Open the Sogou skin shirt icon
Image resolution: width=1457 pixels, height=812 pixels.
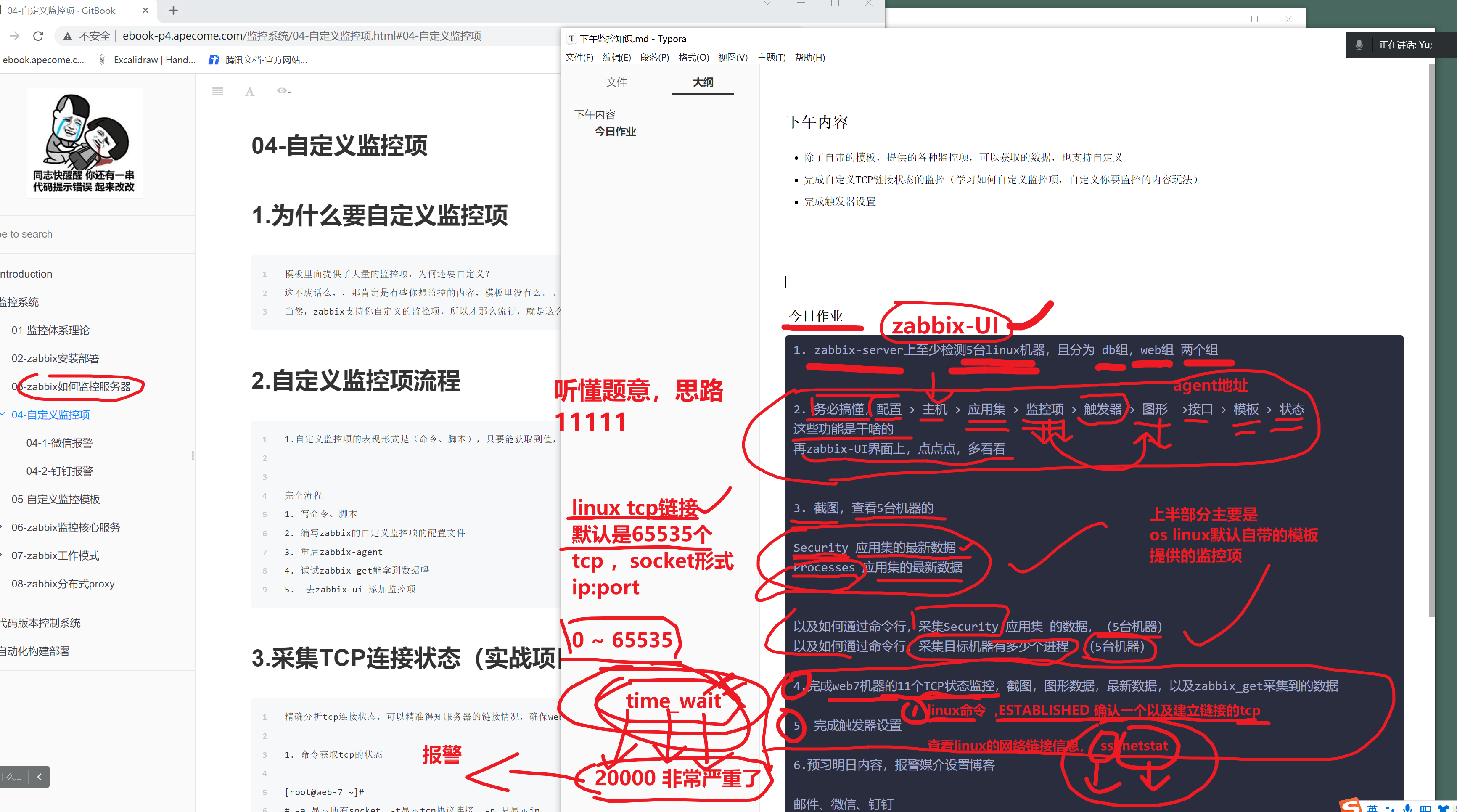1444,809
